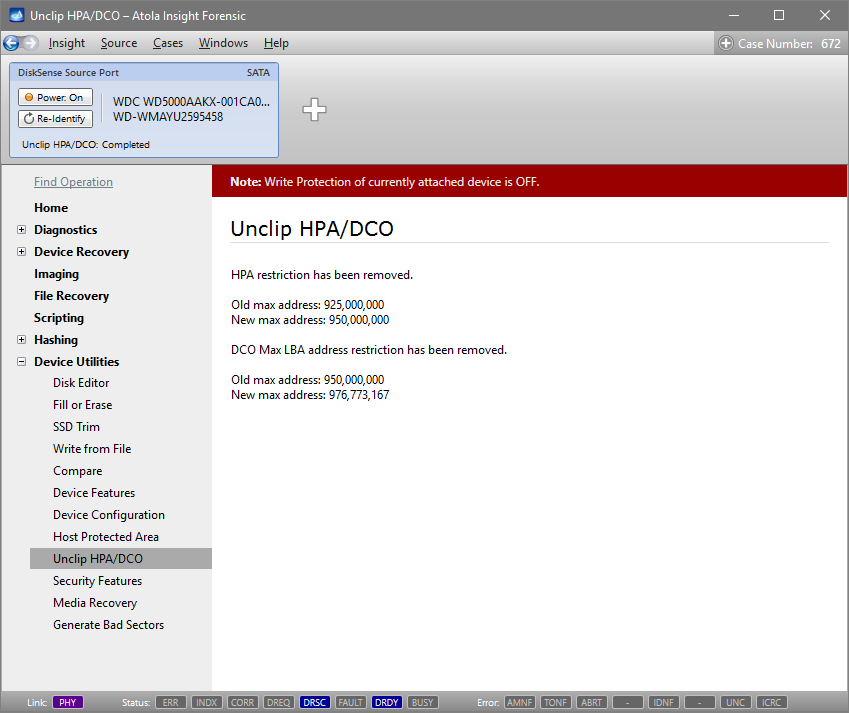Viewport: 849px width, 713px height.
Task: Select the WDC WD5000AAKX device panel
Action: tap(190, 109)
